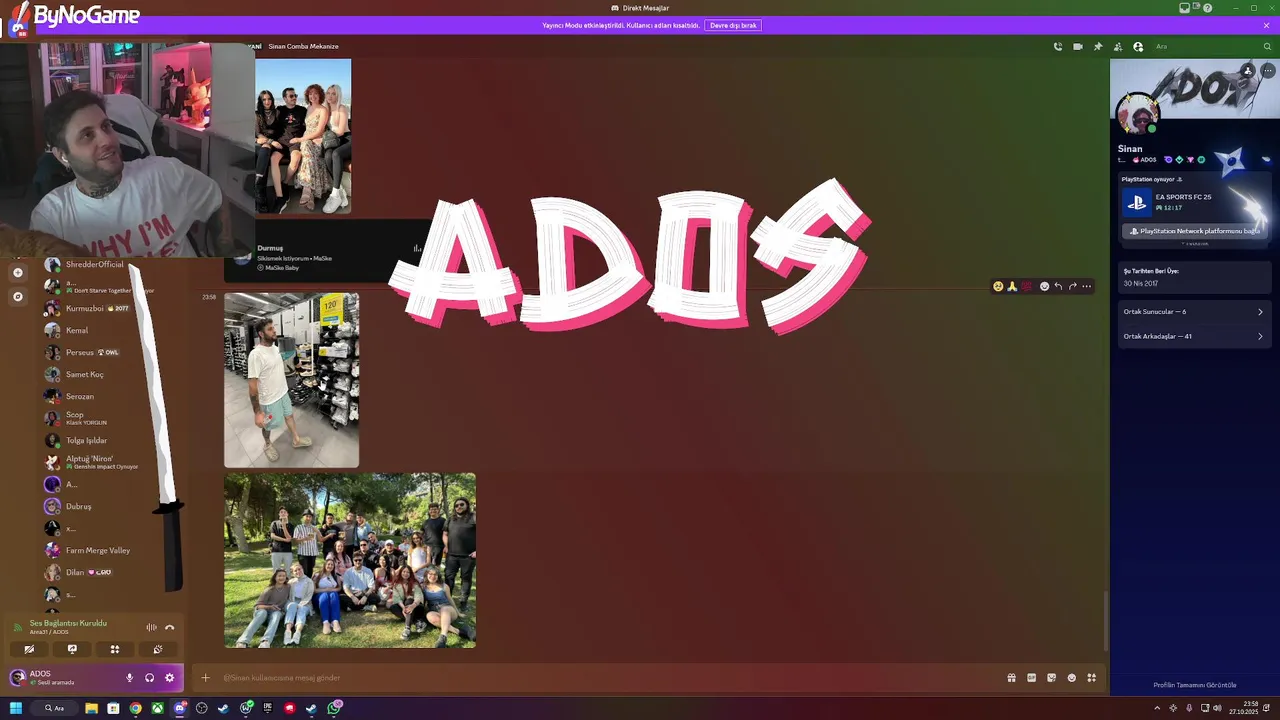Open the pinned messages icon

point(1098,46)
